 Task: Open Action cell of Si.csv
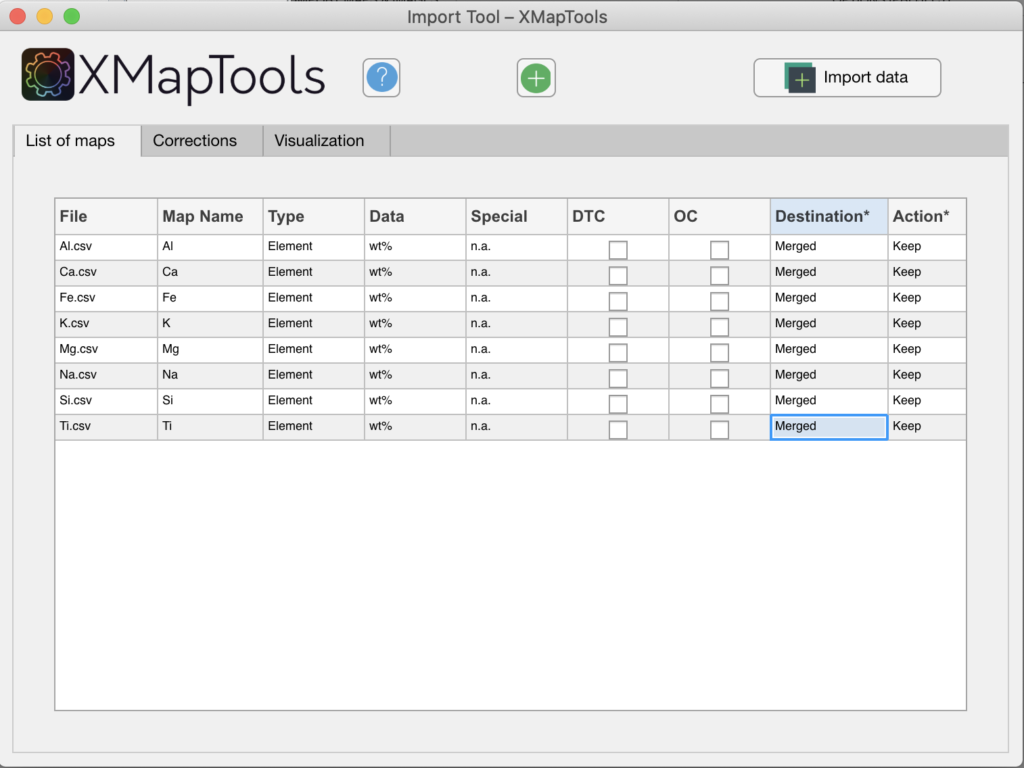927,401
